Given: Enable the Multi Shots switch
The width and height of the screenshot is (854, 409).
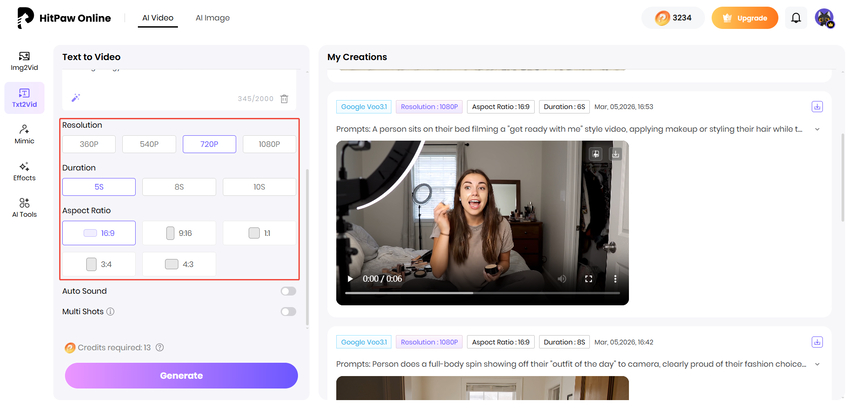Looking at the screenshot, I should point(288,311).
